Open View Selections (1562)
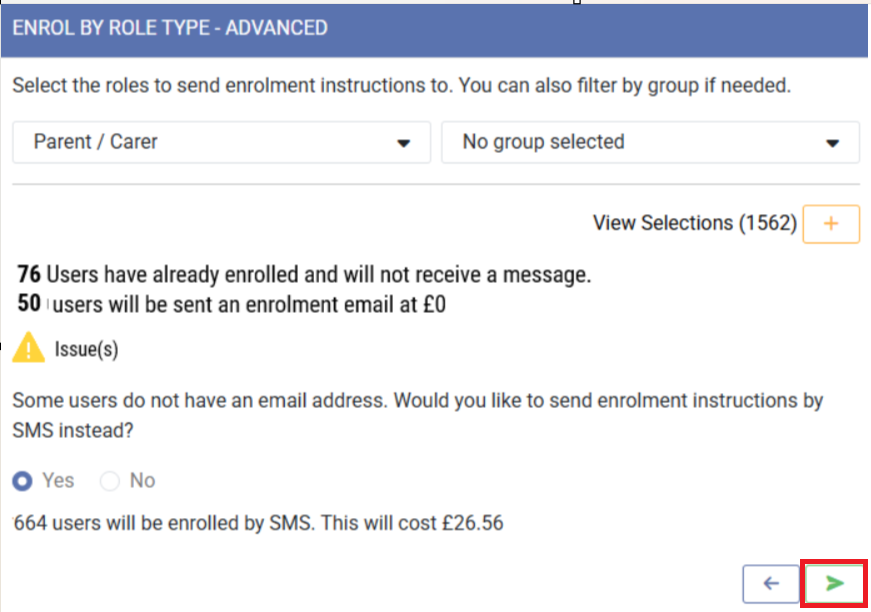The image size is (871, 612). tap(694, 223)
